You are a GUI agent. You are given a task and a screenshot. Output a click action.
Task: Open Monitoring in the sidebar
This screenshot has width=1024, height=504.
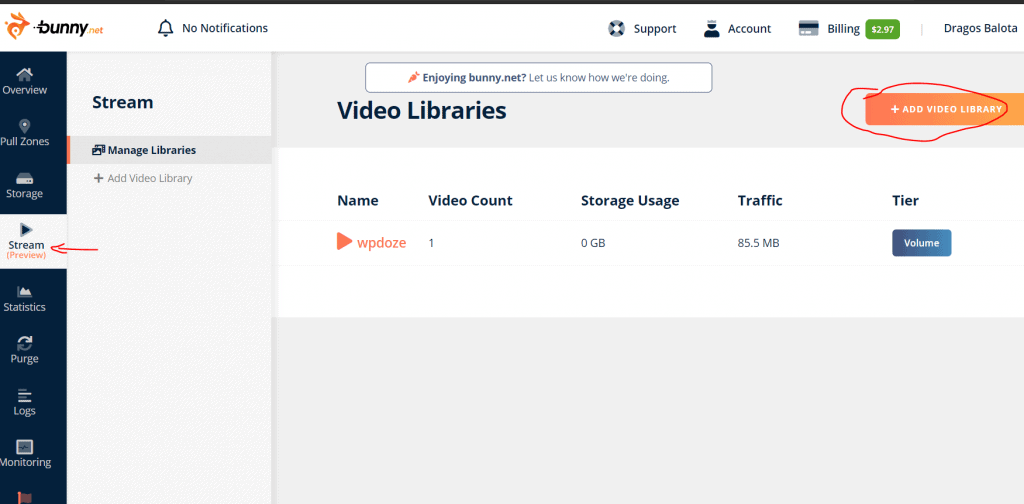click(x=25, y=454)
